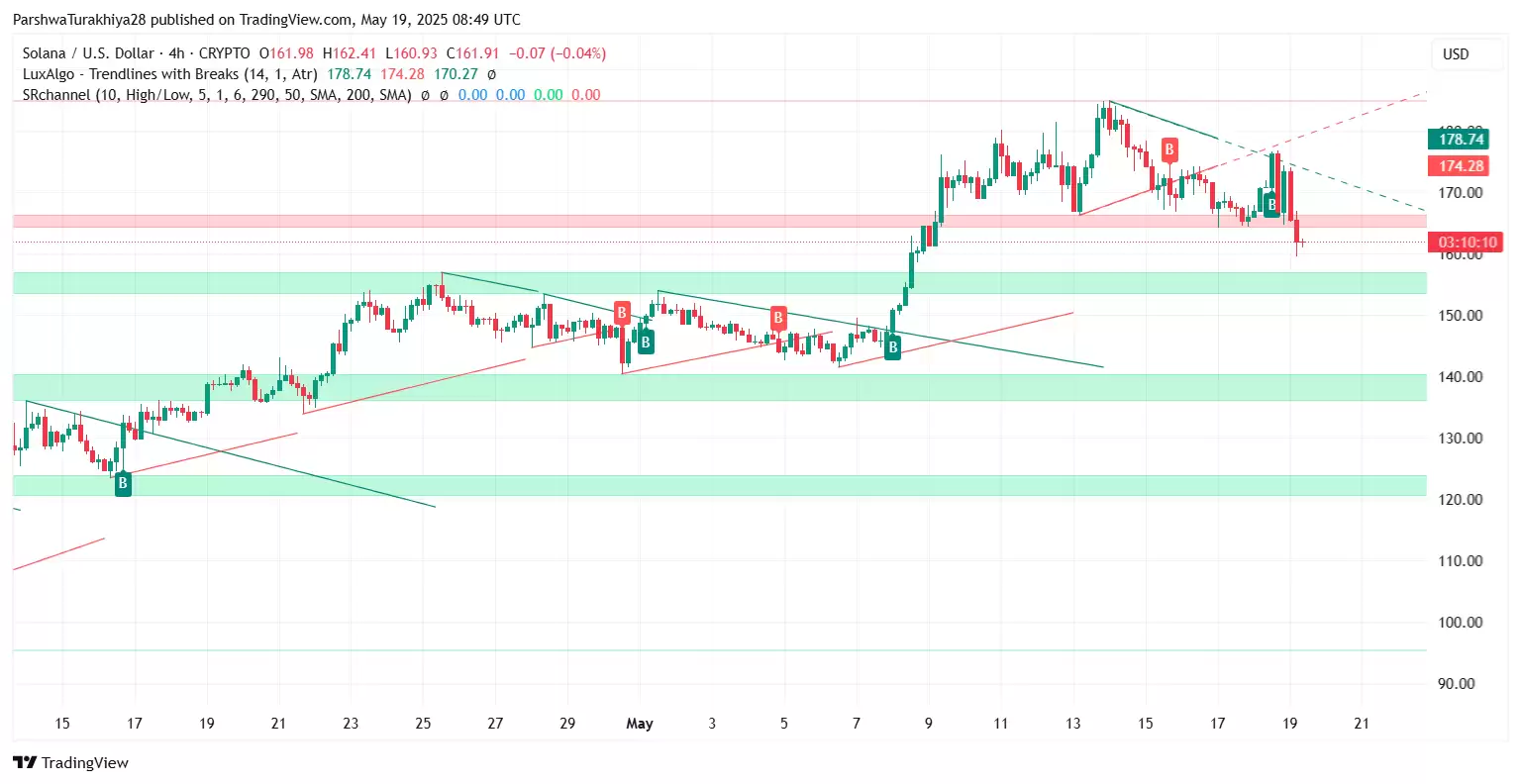Image resolution: width=1521 pixels, height=784 pixels.
Task: Select the SRchannel indicator legend
Action: click(216, 95)
